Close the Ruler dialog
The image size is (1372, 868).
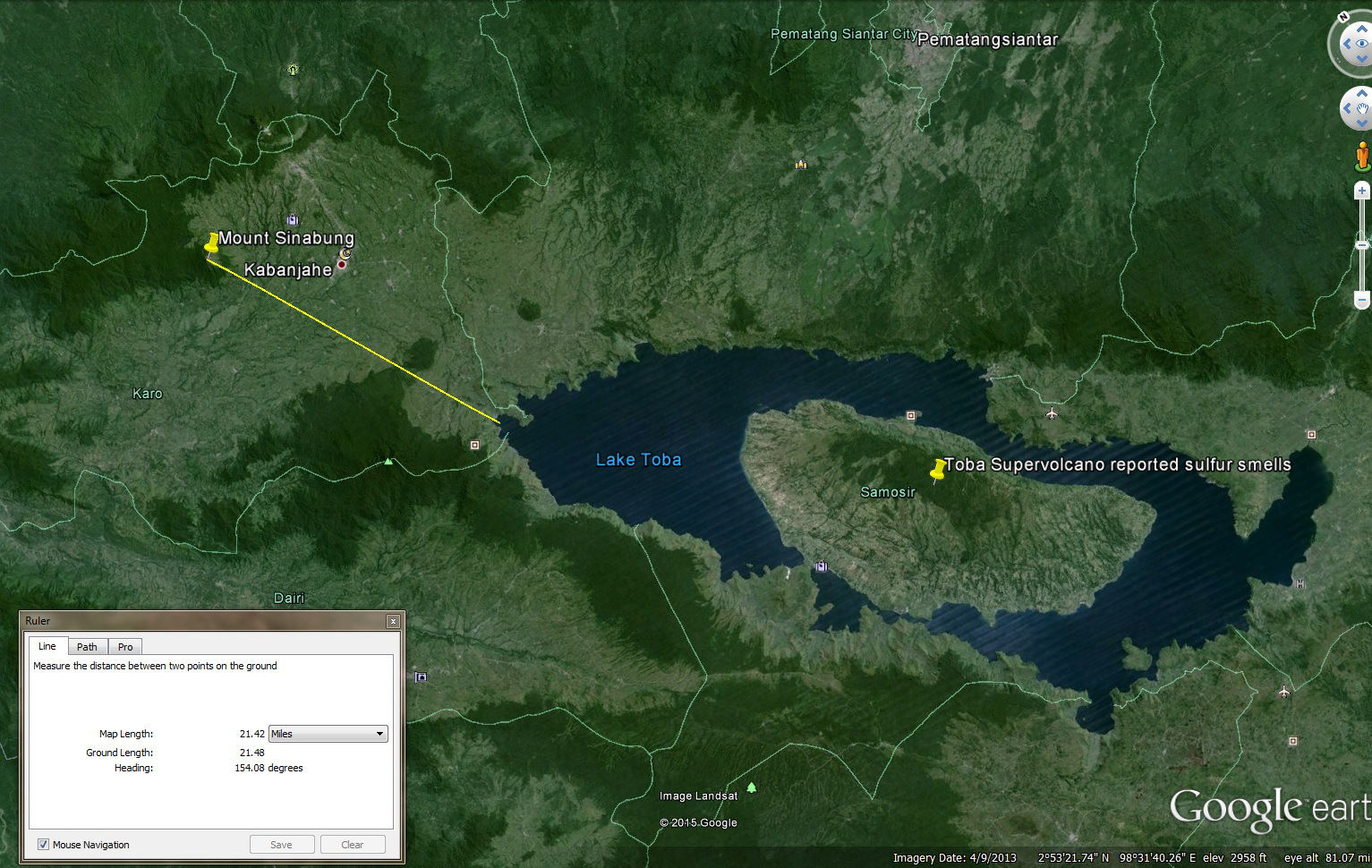pyautogui.click(x=393, y=621)
